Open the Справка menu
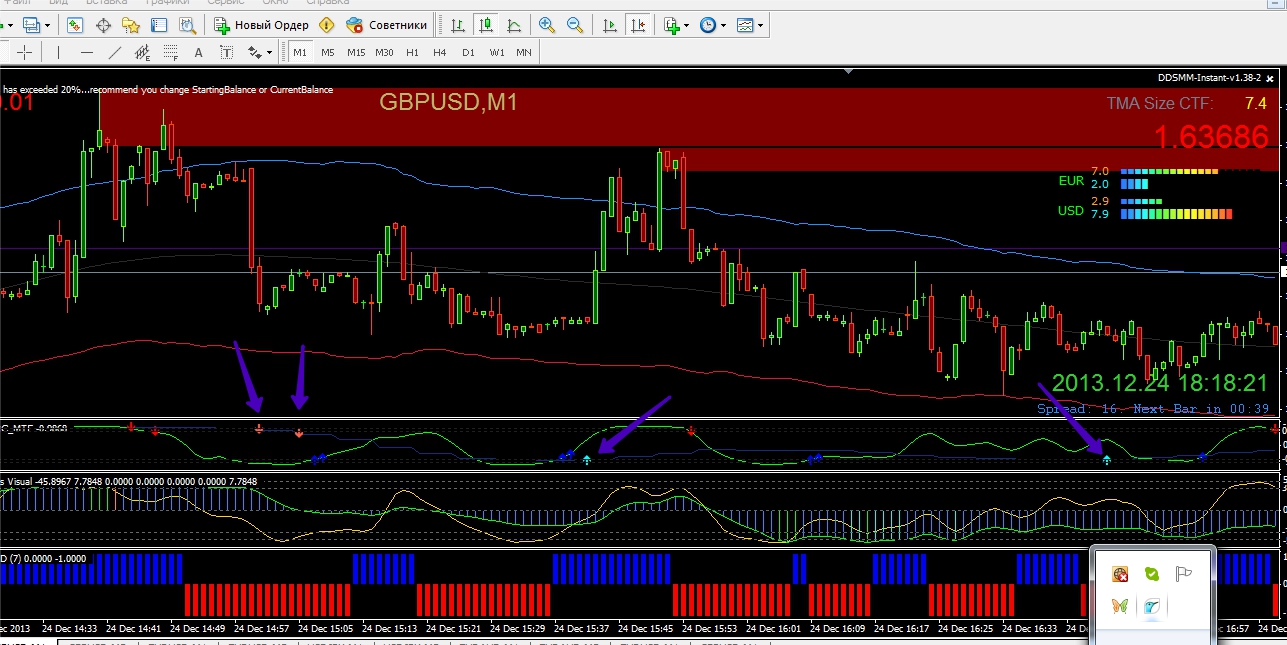This screenshot has width=1287, height=645. 327,3
